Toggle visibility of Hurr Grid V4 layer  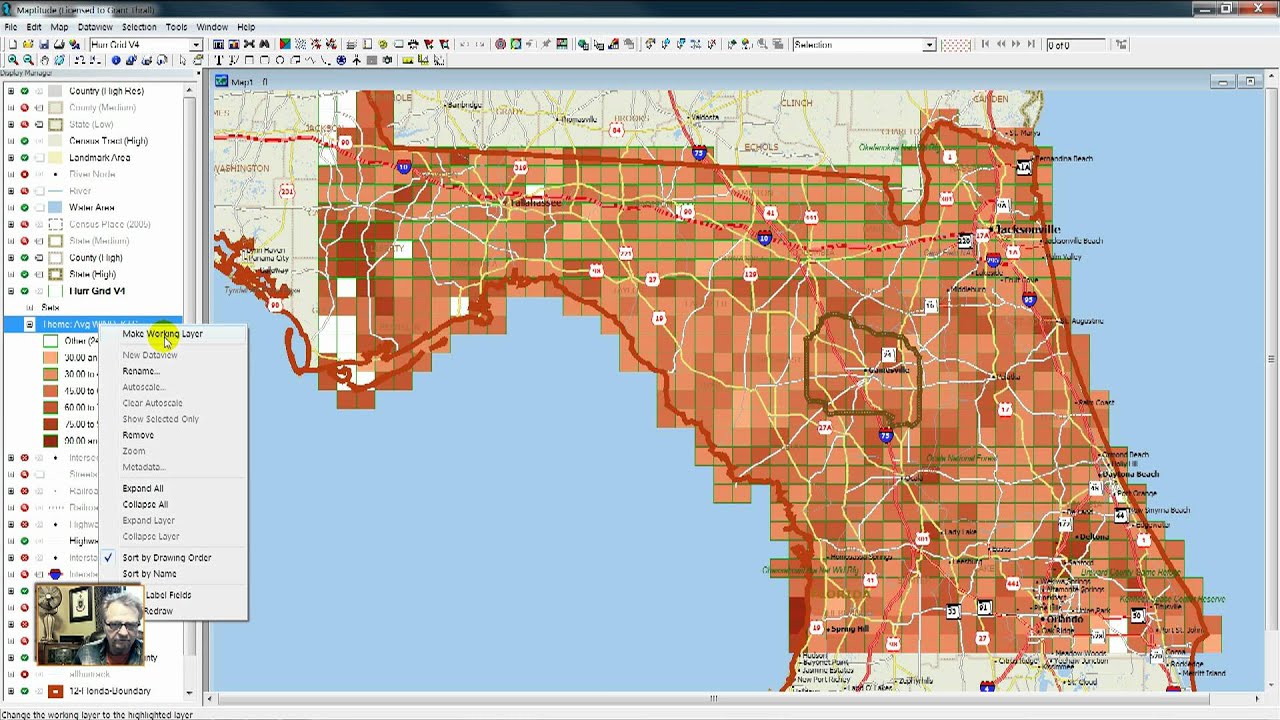point(25,291)
